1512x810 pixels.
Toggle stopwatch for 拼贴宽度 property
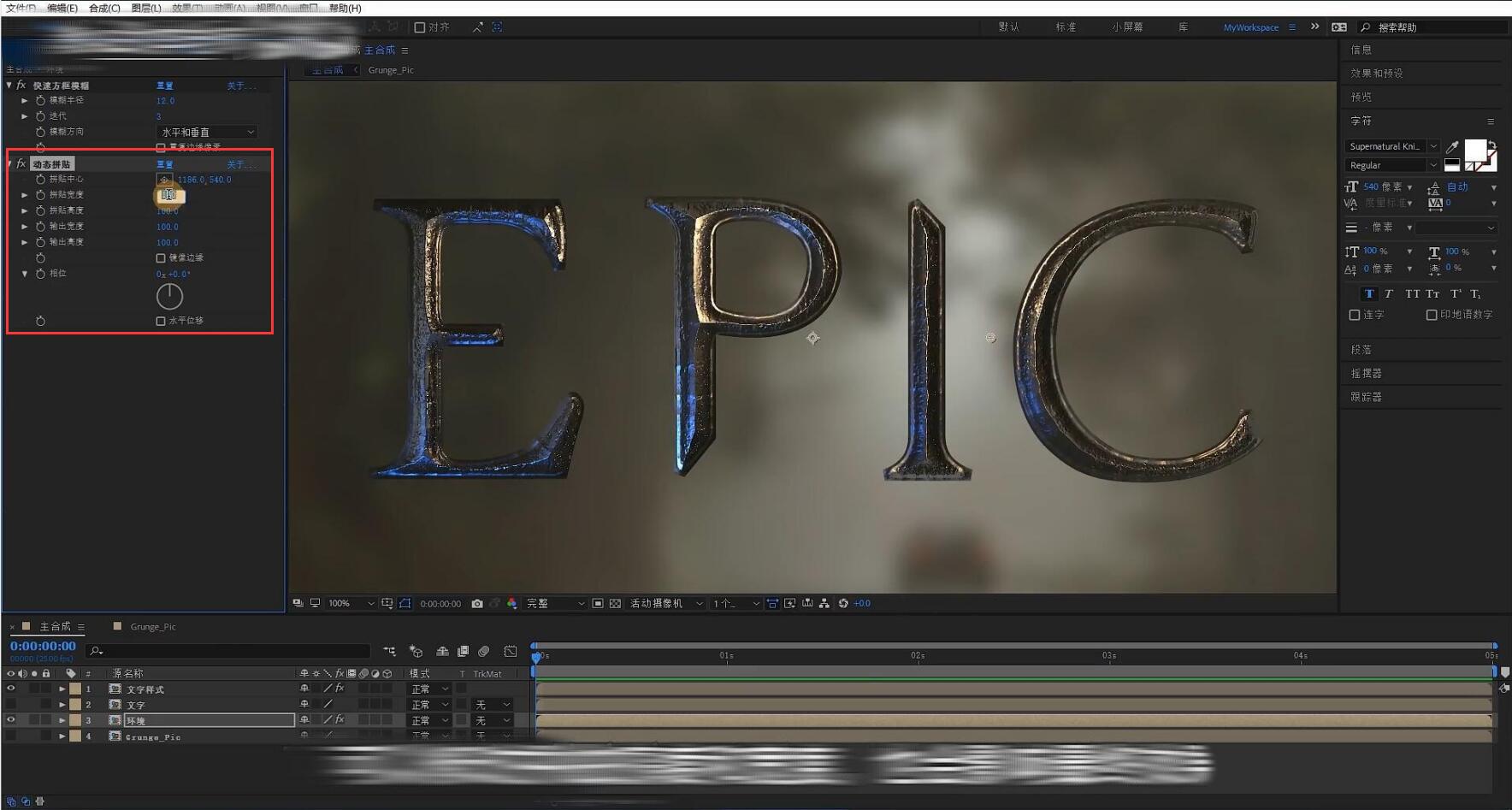(x=40, y=195)
